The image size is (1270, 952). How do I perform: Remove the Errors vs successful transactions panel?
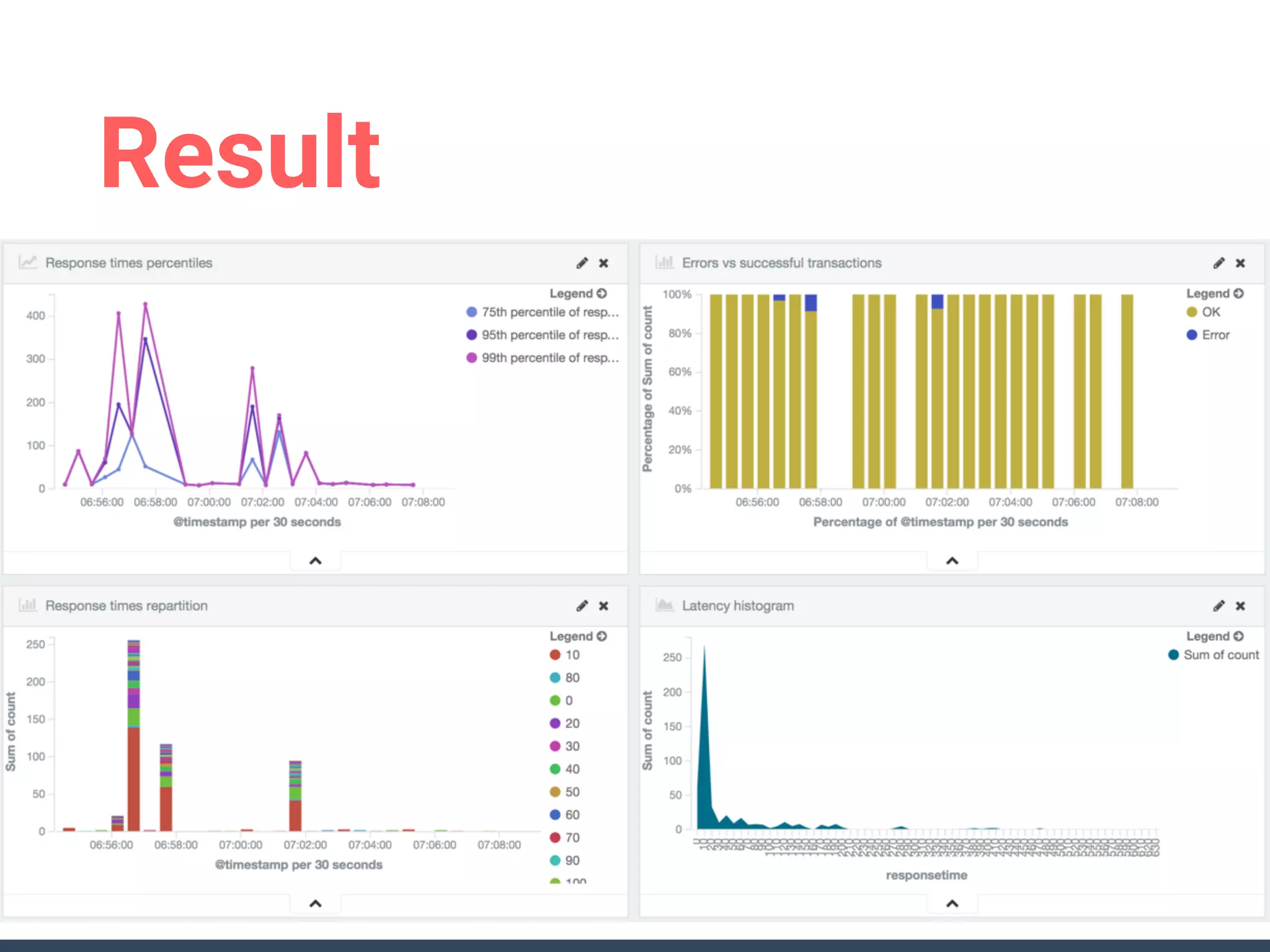pyautogui.click(x=1240, y=263)
